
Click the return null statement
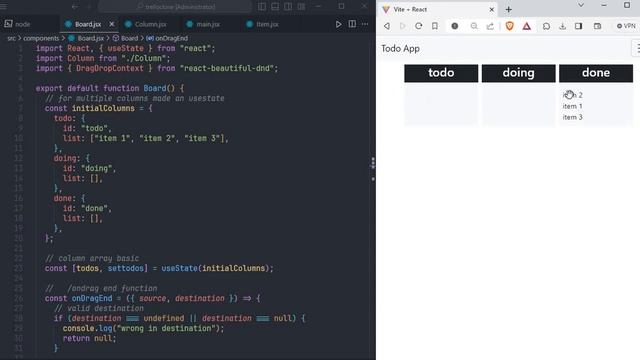pos(89,338)
